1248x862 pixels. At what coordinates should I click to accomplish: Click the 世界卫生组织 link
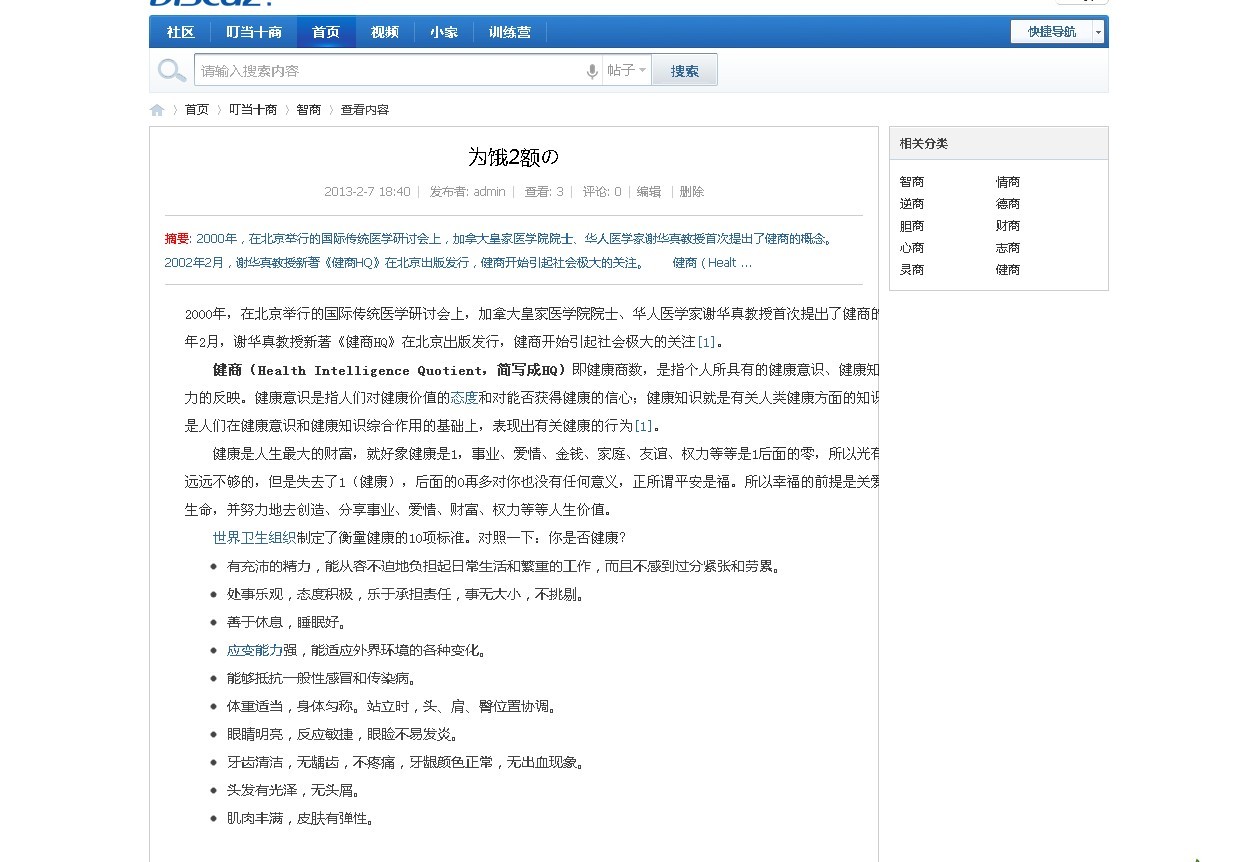click(x=254, y=538)
